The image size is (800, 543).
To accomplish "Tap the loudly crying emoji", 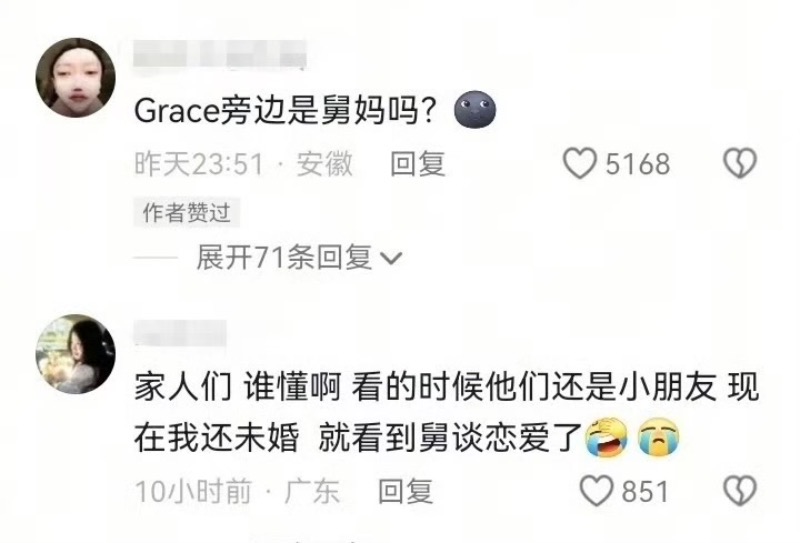I will pos(659,437).
